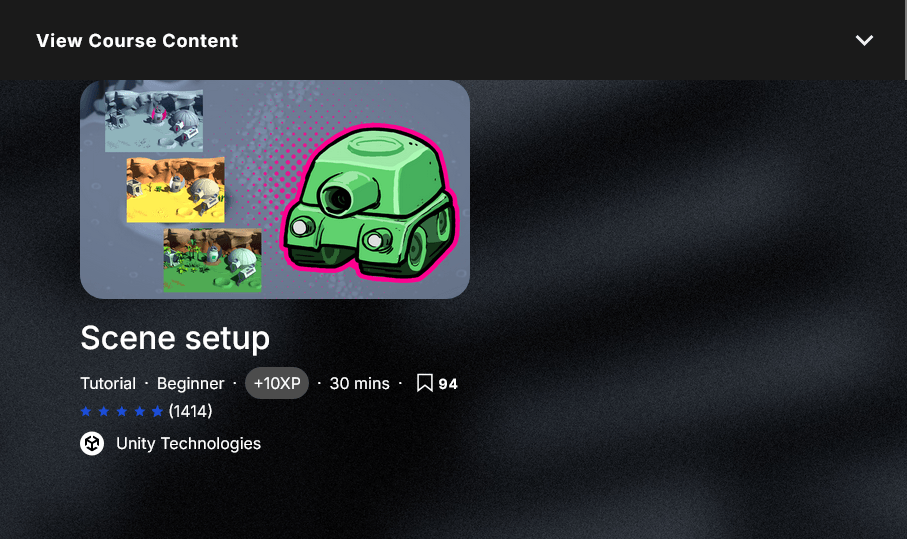
Task: Click the green jungle scene thumbnail
Action: [x=212, y=260]
